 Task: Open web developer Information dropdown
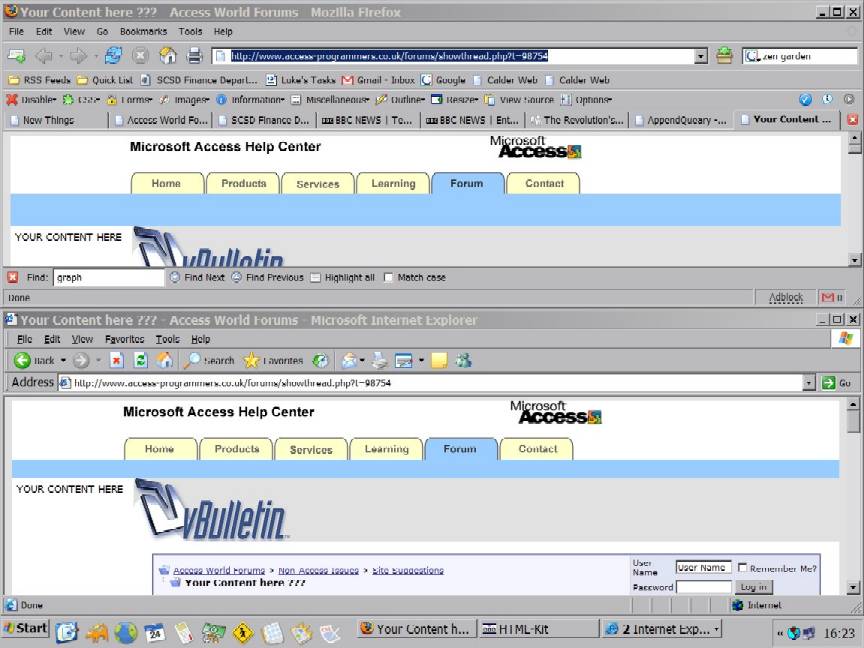[250, 100]
